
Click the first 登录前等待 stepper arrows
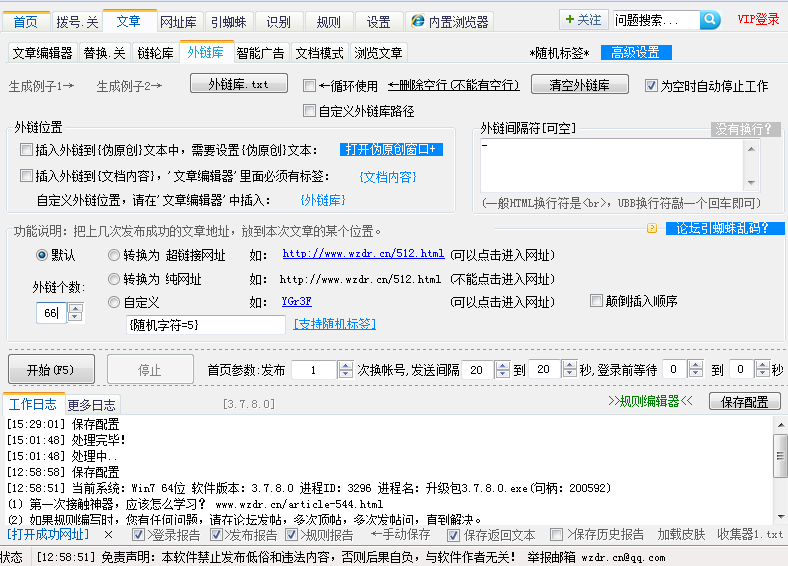tap(696, 369)
